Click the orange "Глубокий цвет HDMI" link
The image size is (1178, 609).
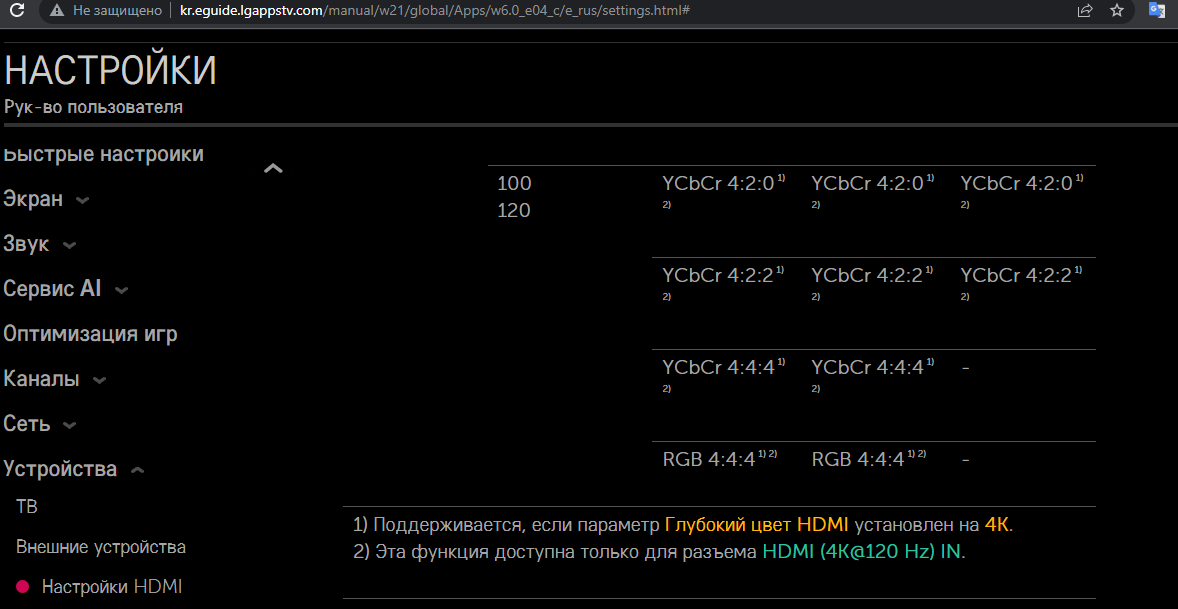coord(756,524)
